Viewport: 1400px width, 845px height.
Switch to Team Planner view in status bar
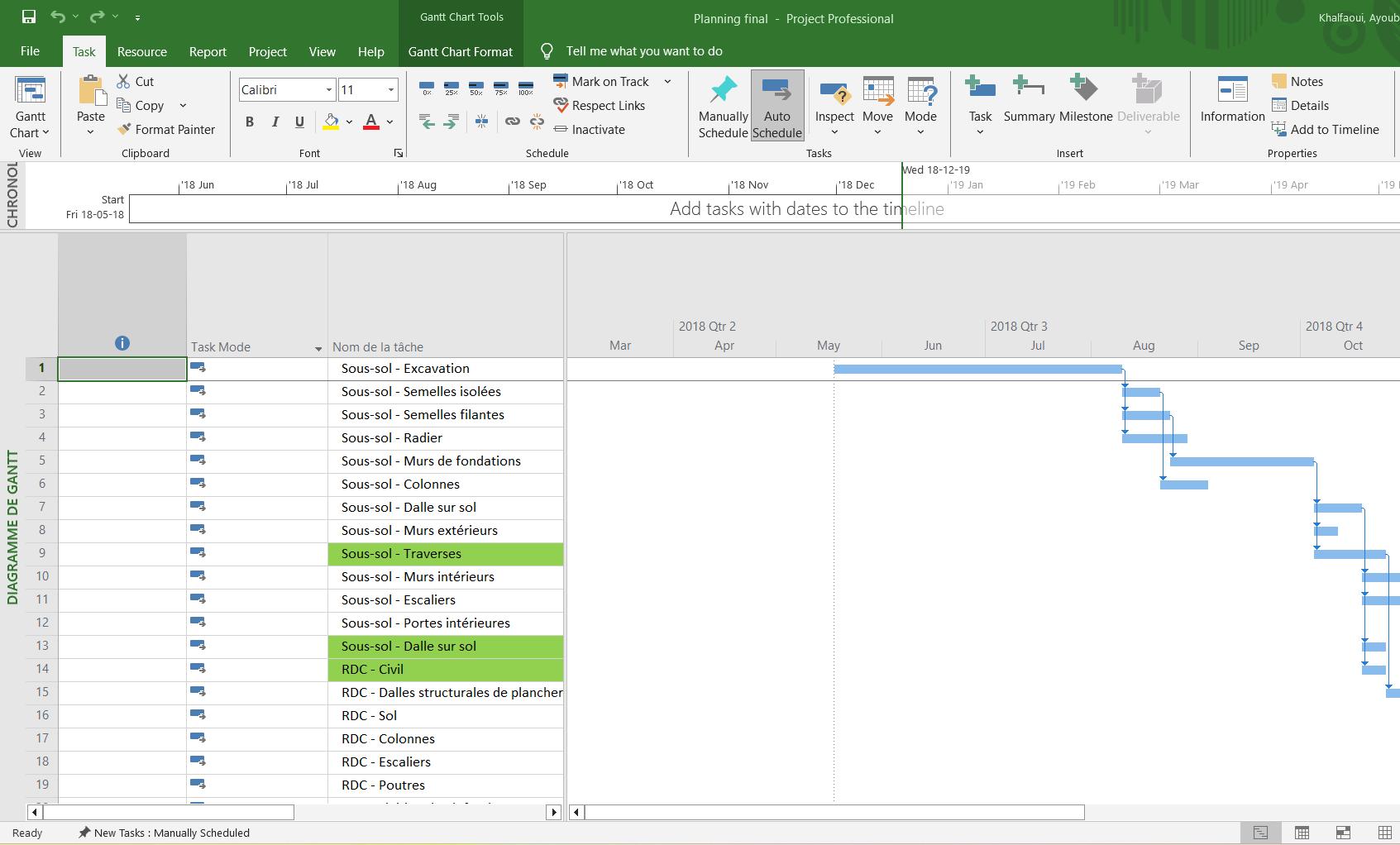tap(1343, 833)
